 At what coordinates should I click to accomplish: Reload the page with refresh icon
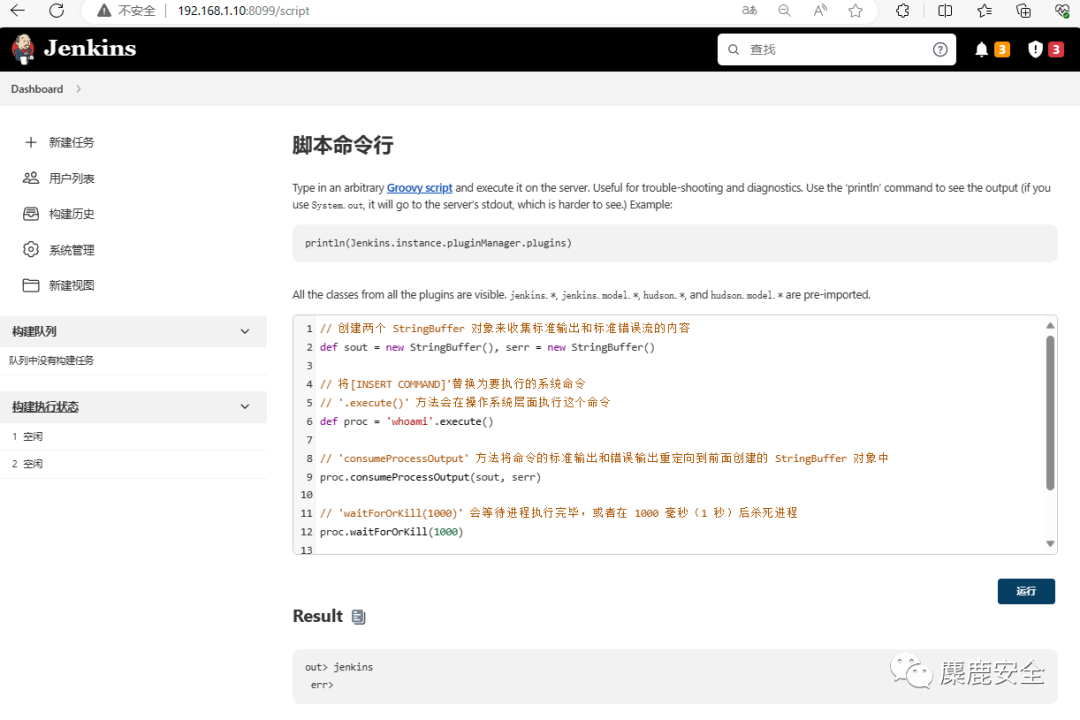[x=57, y=10]
